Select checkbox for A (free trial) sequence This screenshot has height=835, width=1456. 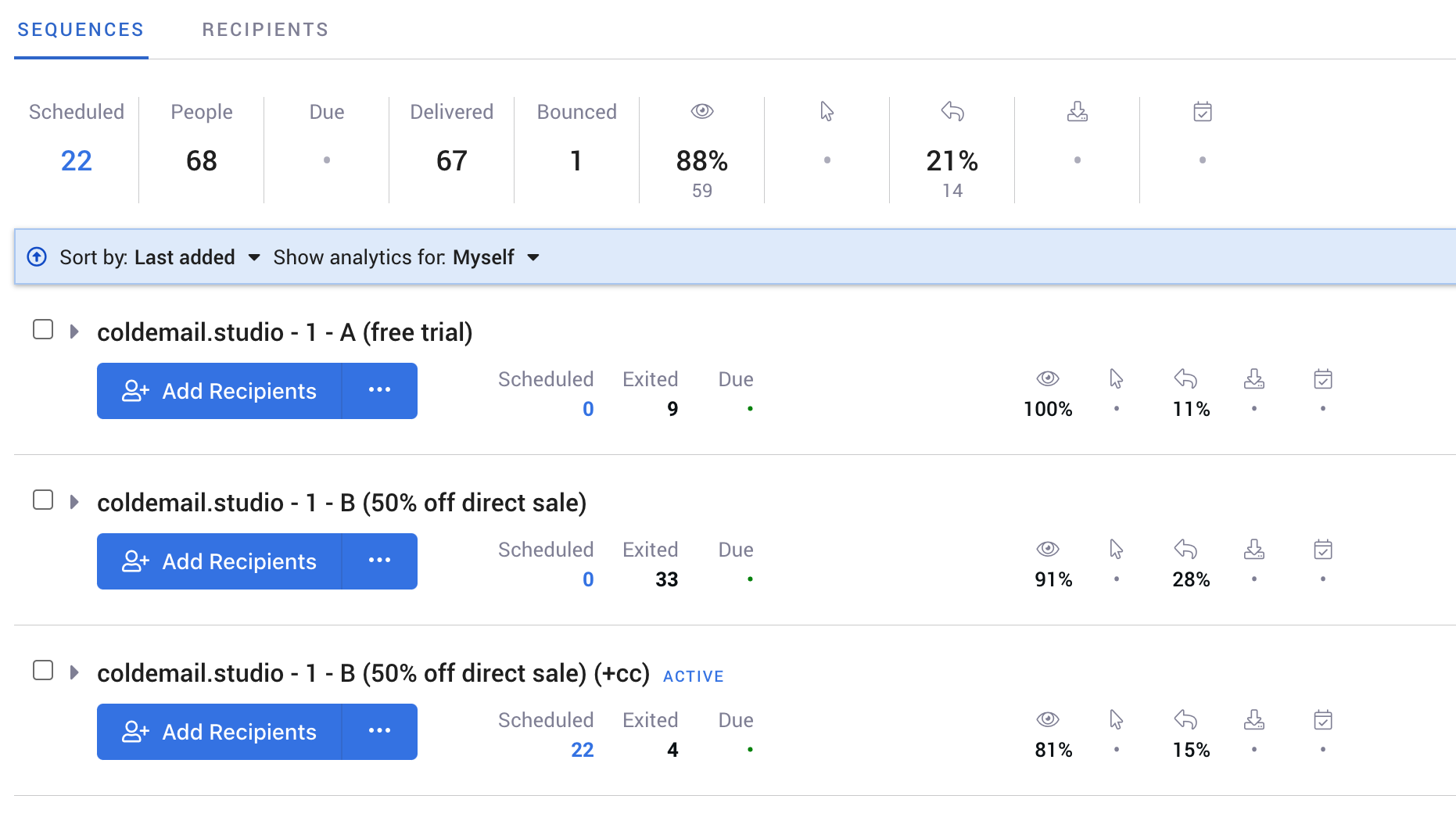(43, 330)
